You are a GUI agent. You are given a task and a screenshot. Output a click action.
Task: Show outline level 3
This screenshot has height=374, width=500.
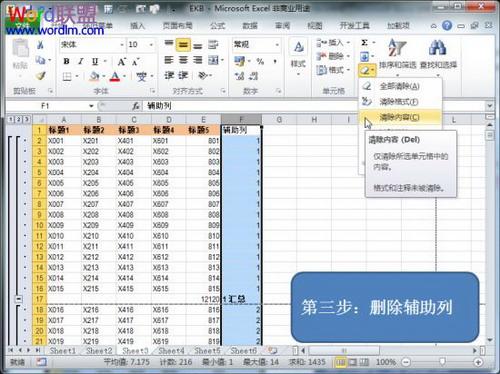pyautogui.click(x=26, y=119)
